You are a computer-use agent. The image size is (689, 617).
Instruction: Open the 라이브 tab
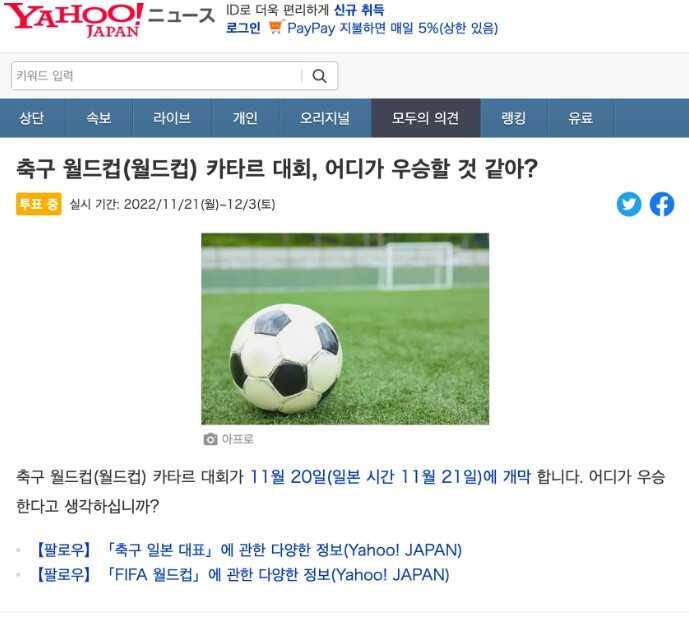pos(172,118)
